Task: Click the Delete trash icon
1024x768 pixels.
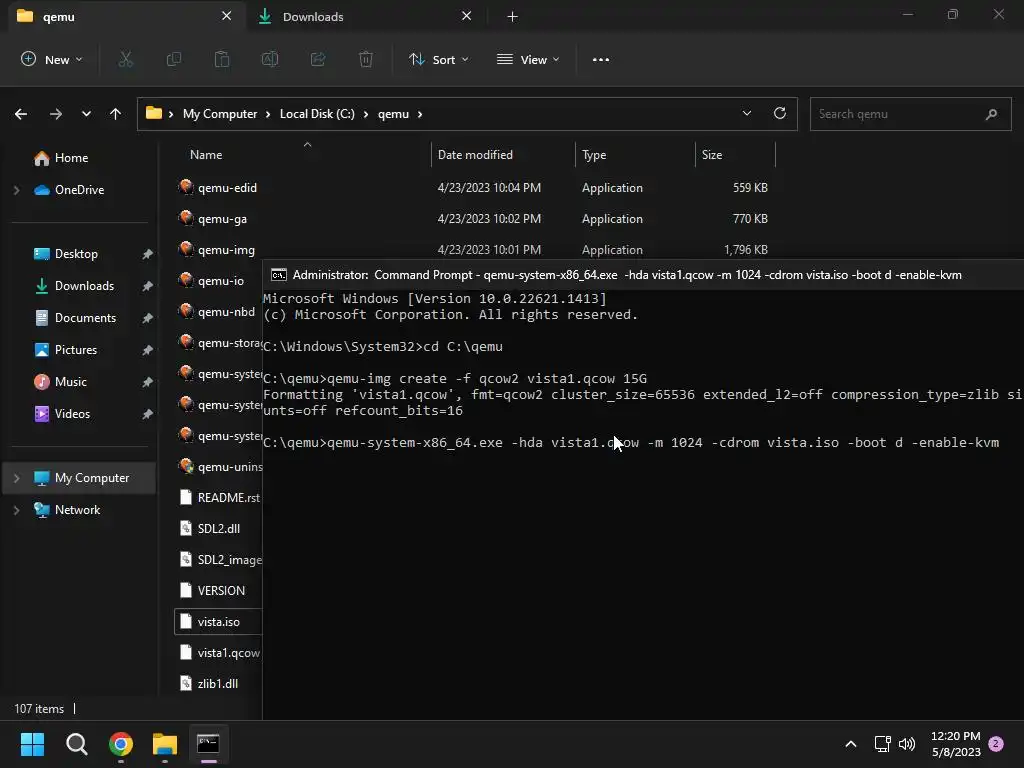Action: [x=366, y=59]
